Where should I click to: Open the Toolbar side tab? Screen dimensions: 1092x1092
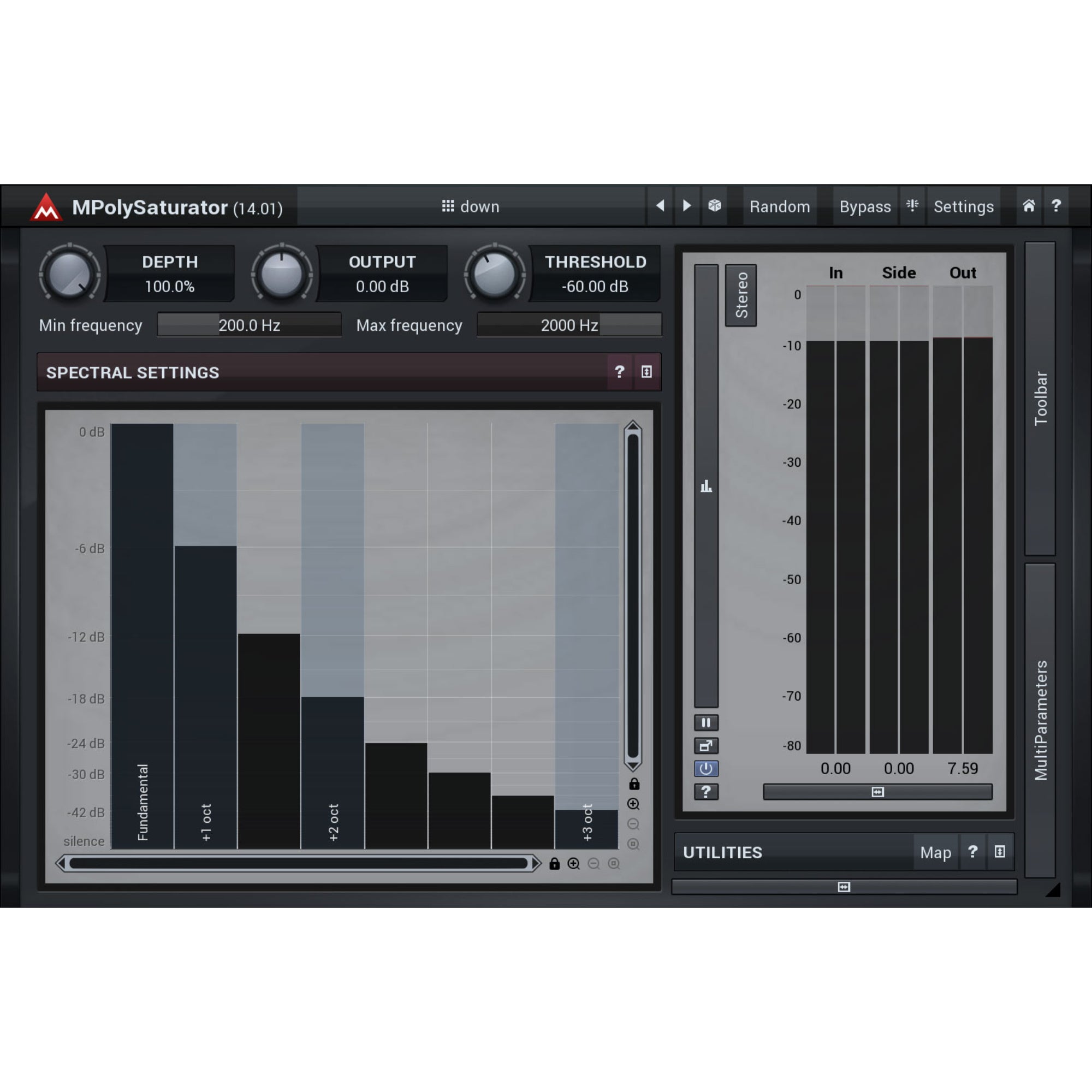1040,399
